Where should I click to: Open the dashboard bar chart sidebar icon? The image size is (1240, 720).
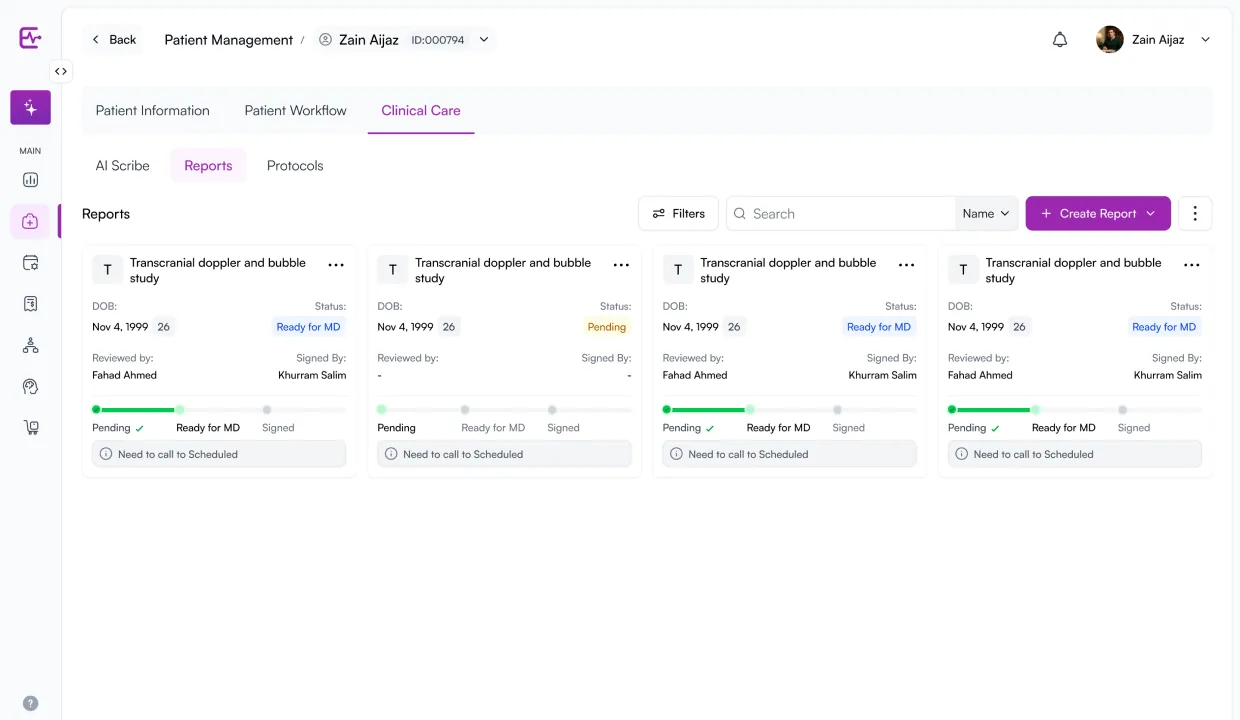tap(30, 180)
